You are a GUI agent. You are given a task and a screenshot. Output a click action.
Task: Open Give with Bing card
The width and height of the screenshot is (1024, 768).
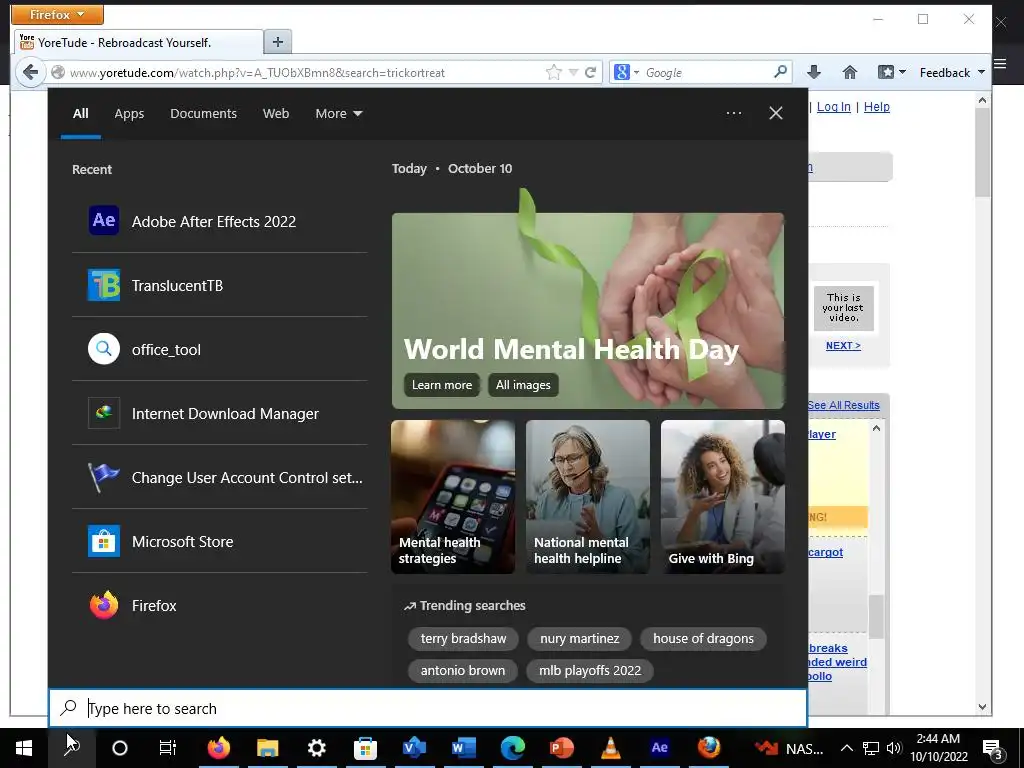pyautogui.click(x=723, y=497)
